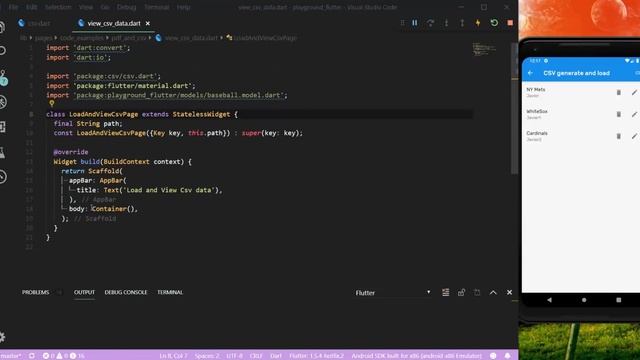The image size is (640, 360).
Task: Open the File menu
Action: [13, 7]
